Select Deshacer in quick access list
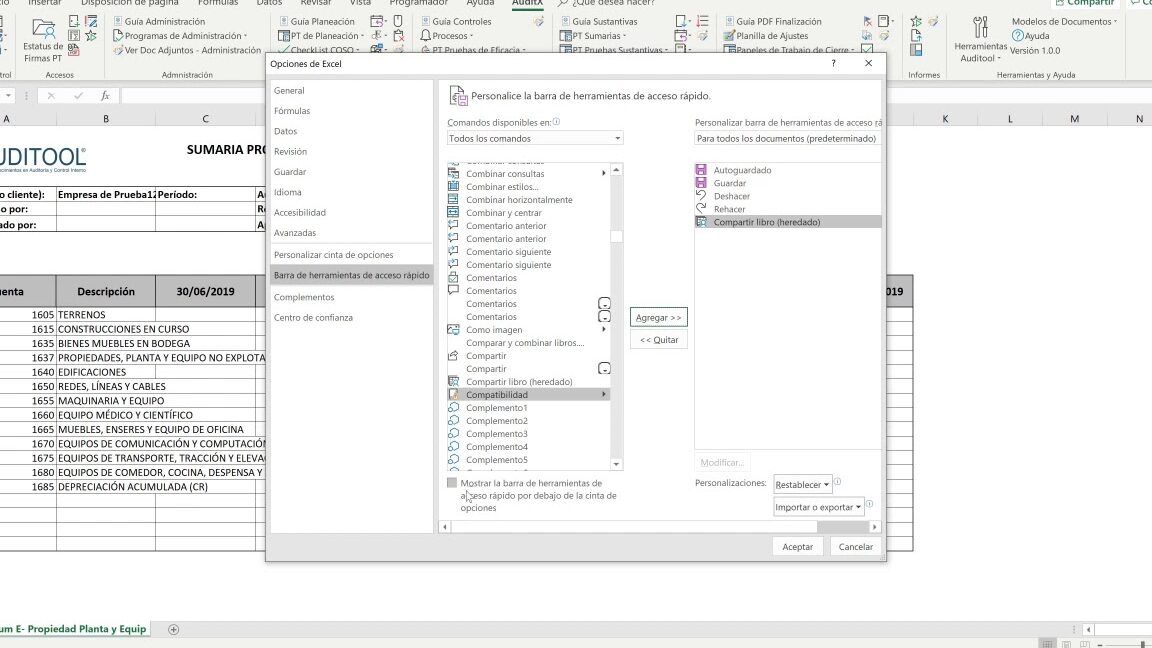1152x648 pixels. pos(788,196)
